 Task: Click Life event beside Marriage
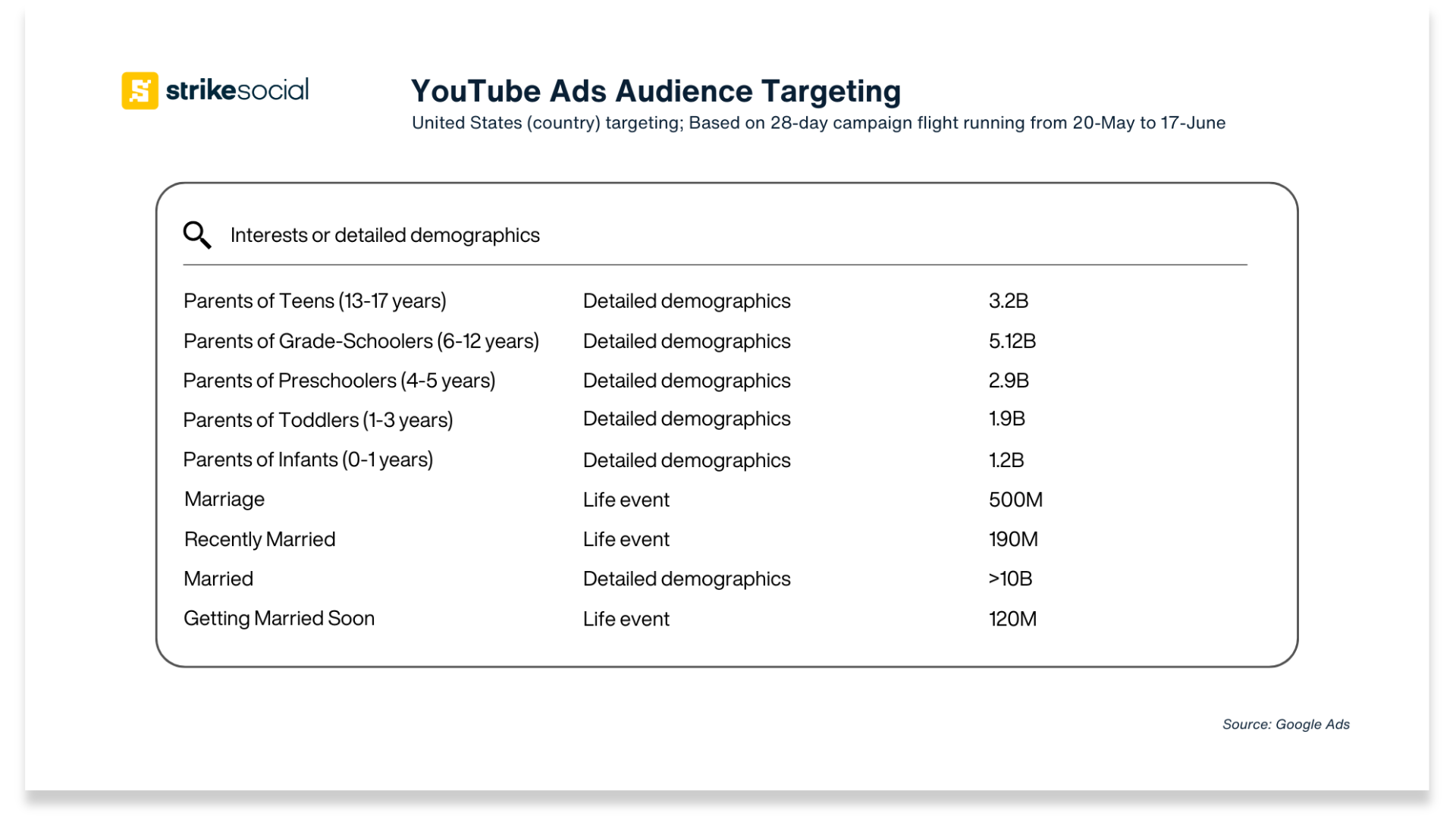pyautogui.click(x=626, y=500)
